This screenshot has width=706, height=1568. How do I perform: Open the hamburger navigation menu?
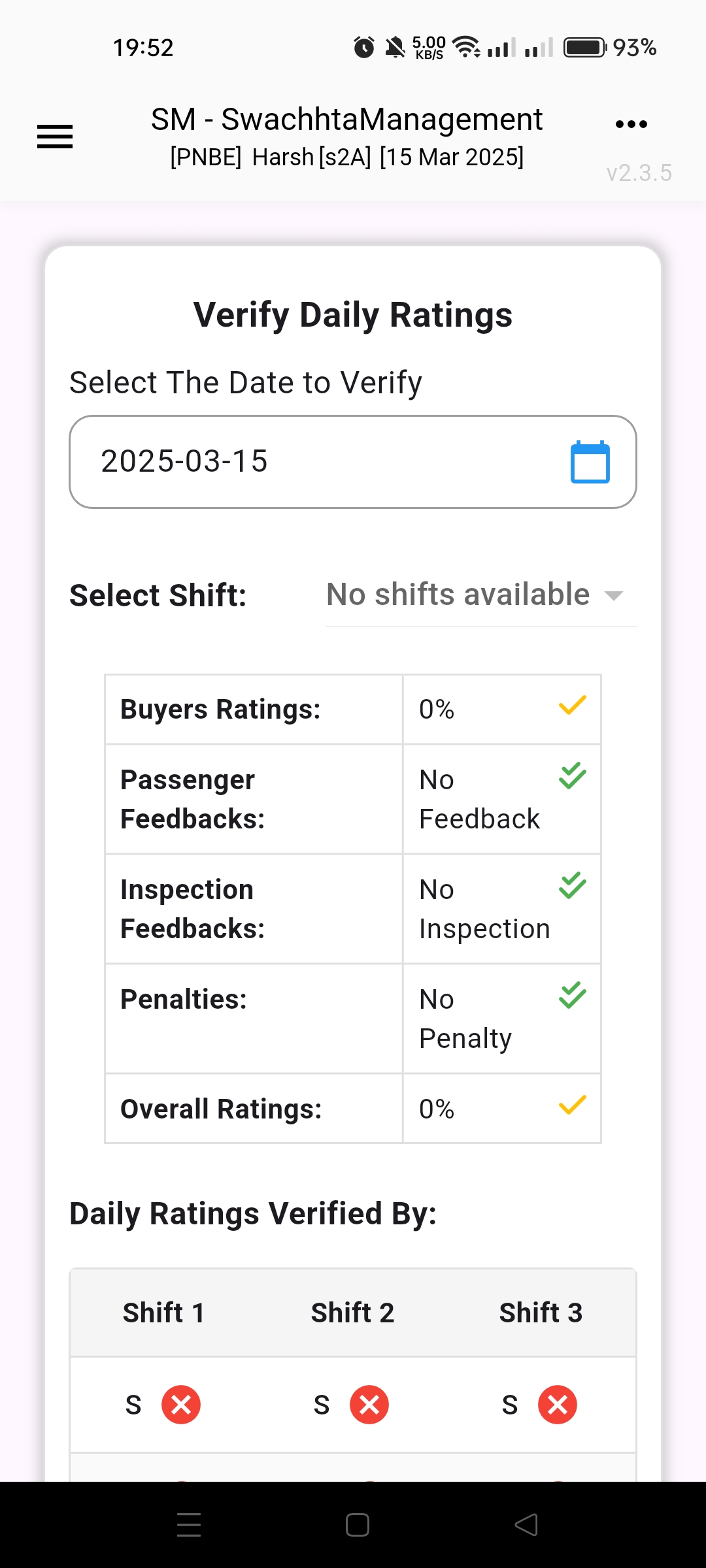pyautogui.click(x=55, y=137)
